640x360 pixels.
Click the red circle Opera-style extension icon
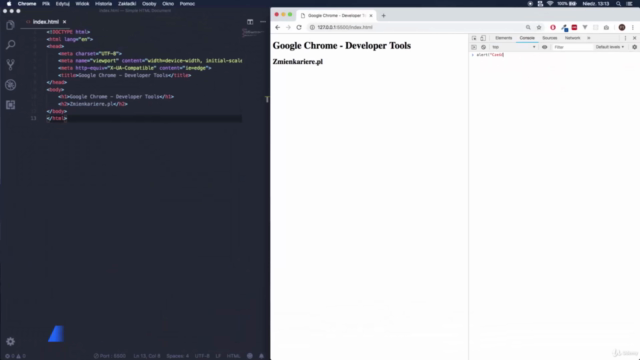[553, 27]
